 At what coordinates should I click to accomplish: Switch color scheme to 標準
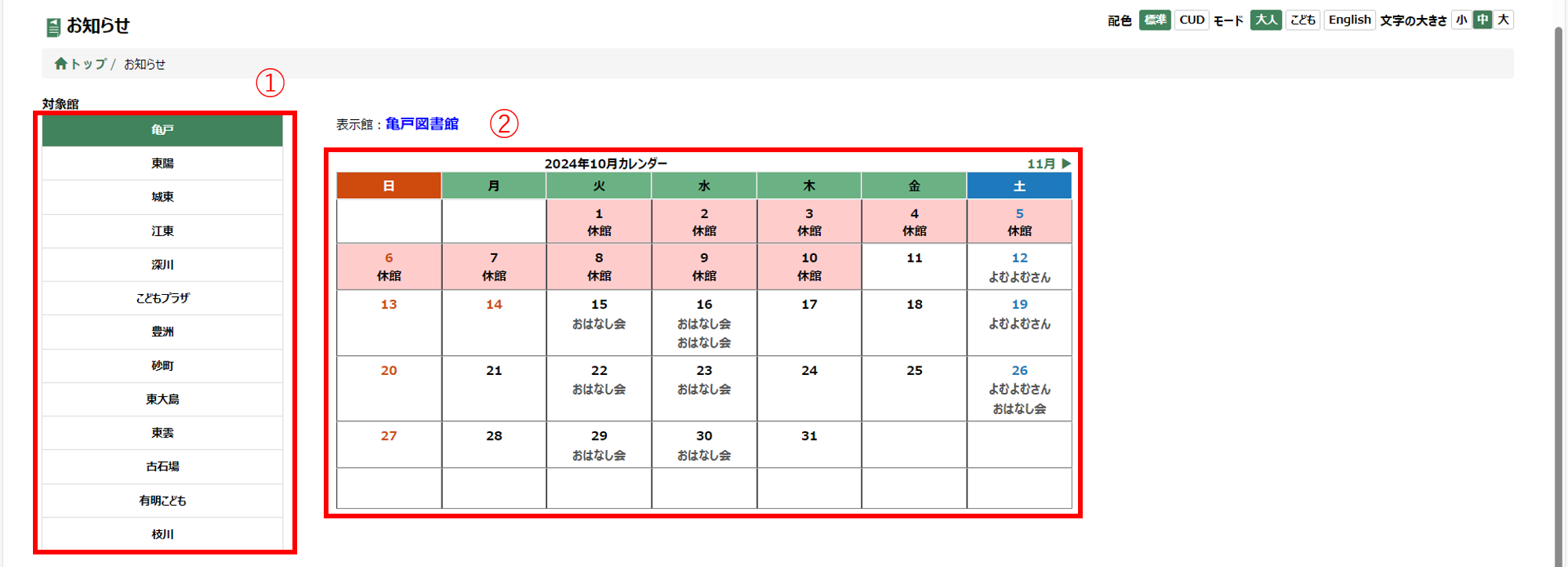tap(1154, 20)
